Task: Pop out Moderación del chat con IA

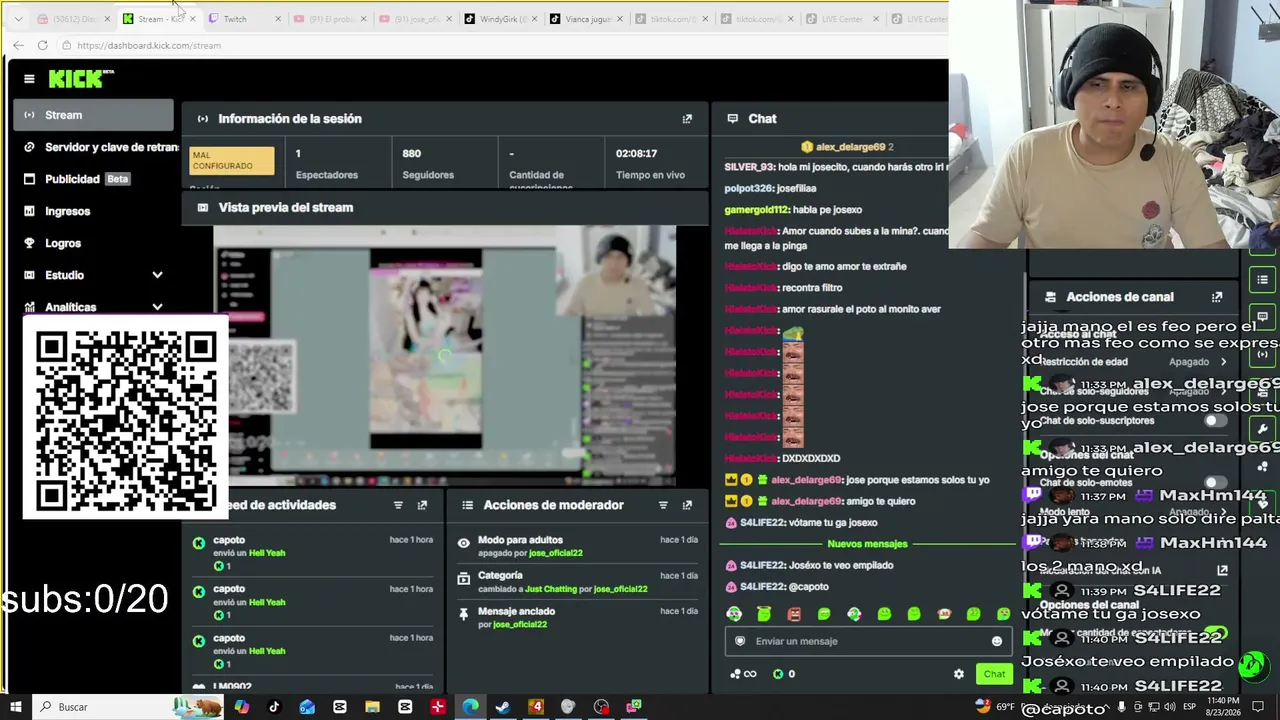Action: tap(1222, 570)
